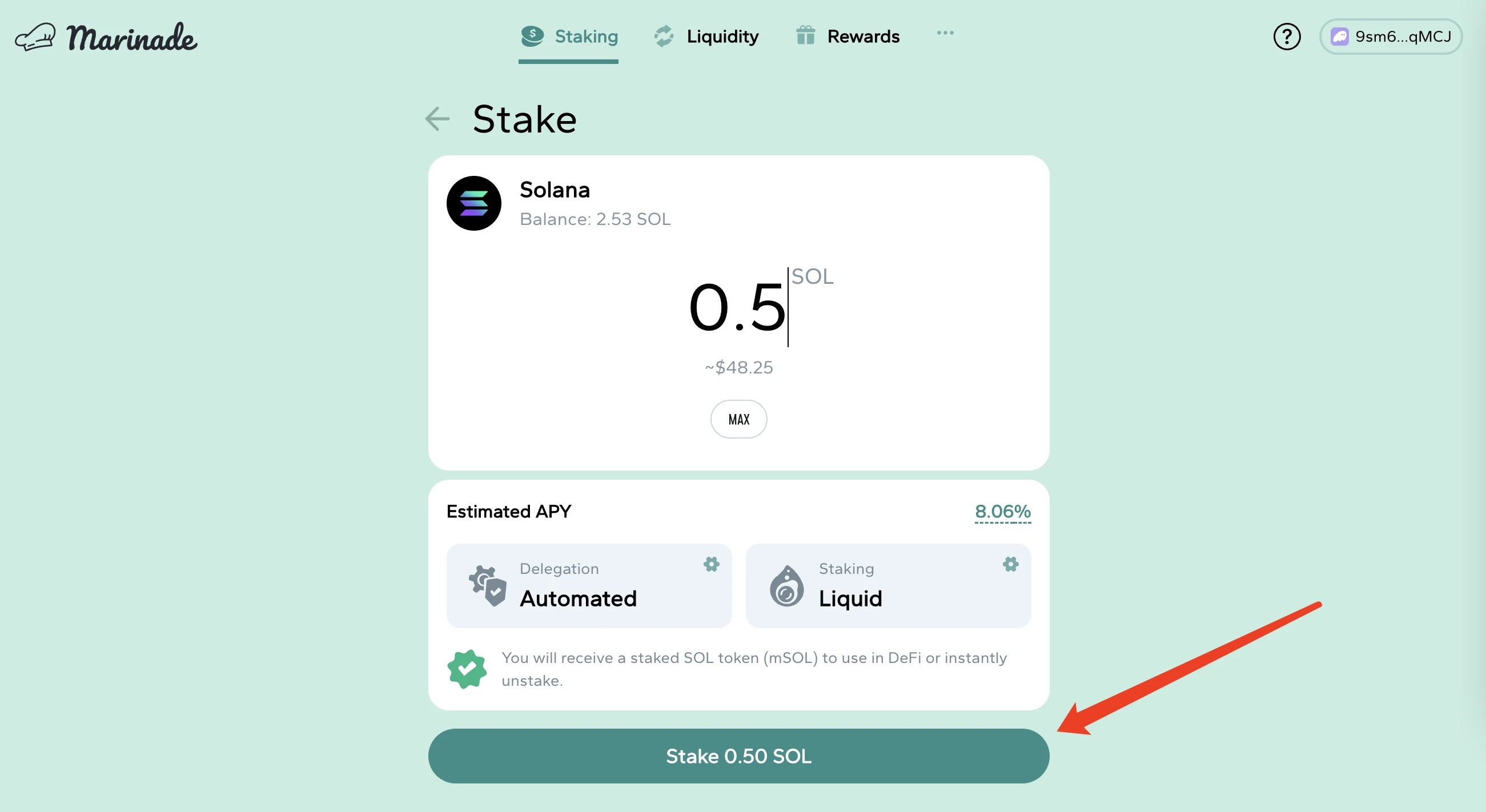
Task: Click the Liquid staking droplet icon
Action: tap(786, 586)
